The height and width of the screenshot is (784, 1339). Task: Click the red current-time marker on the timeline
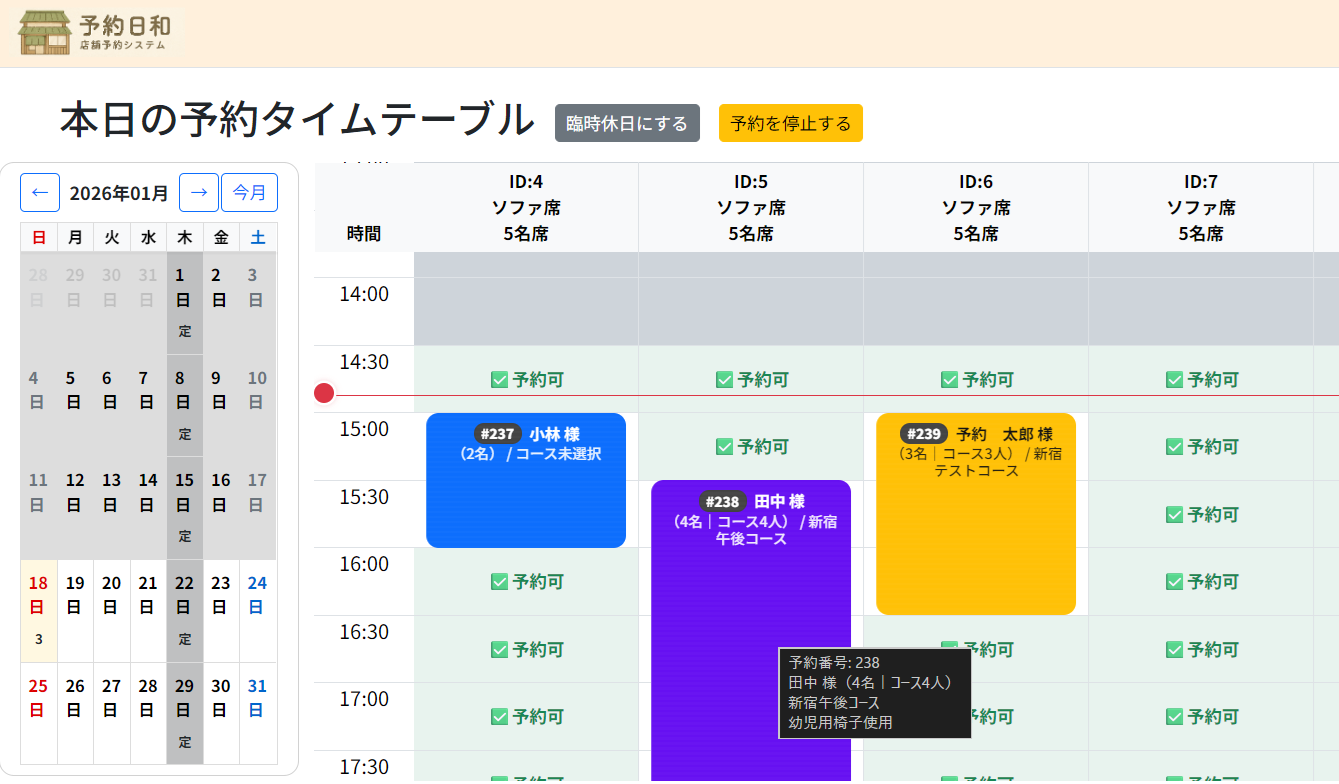[x=322, y=393]
